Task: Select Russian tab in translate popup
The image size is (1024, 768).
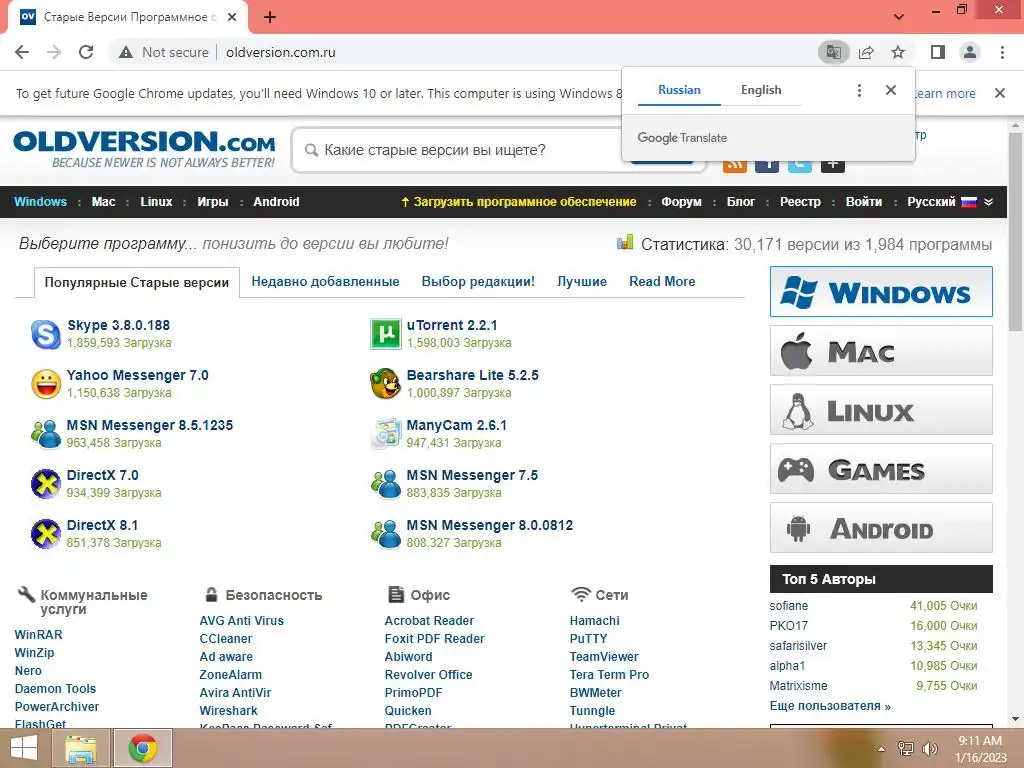Action: [679, 90]
